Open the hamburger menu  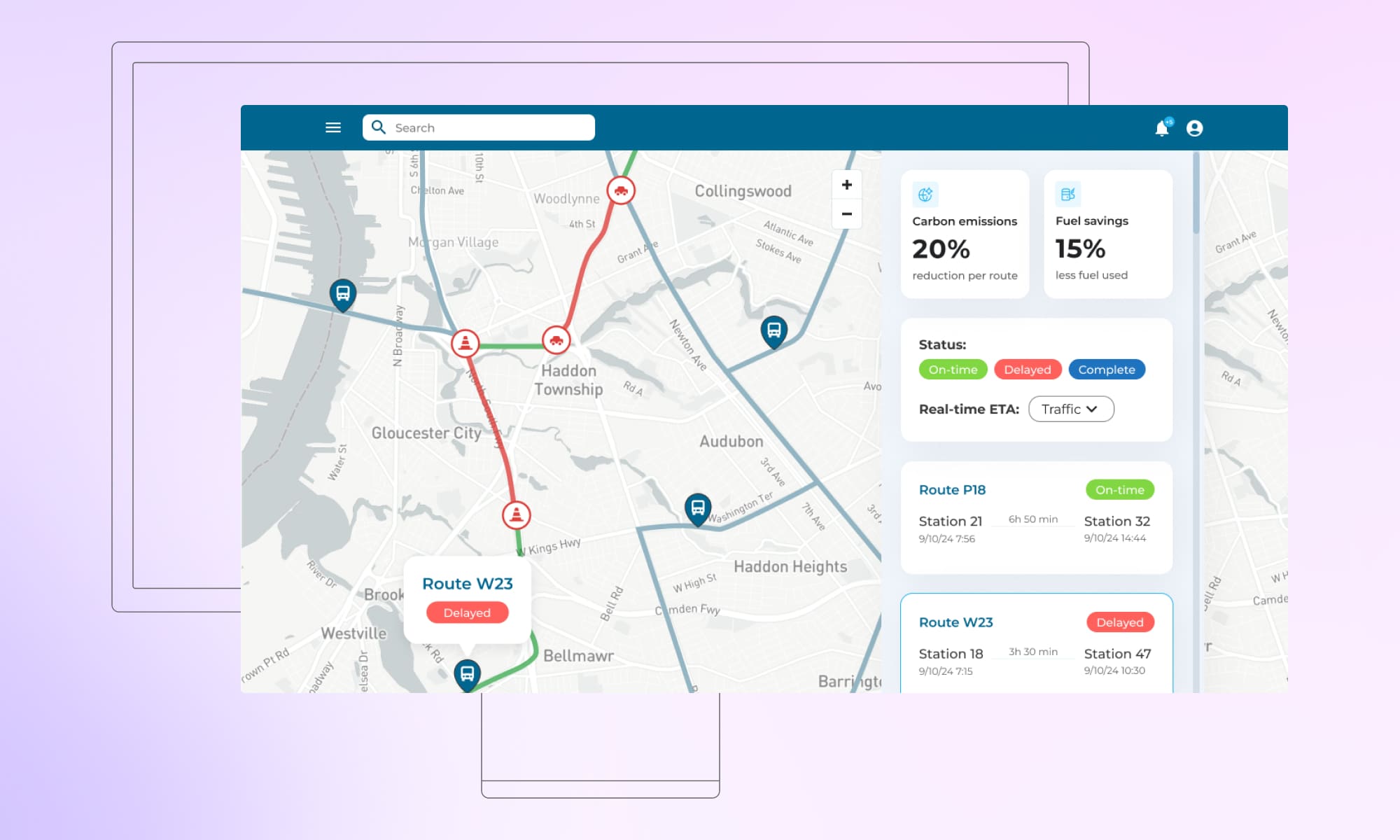pos(333,127)
